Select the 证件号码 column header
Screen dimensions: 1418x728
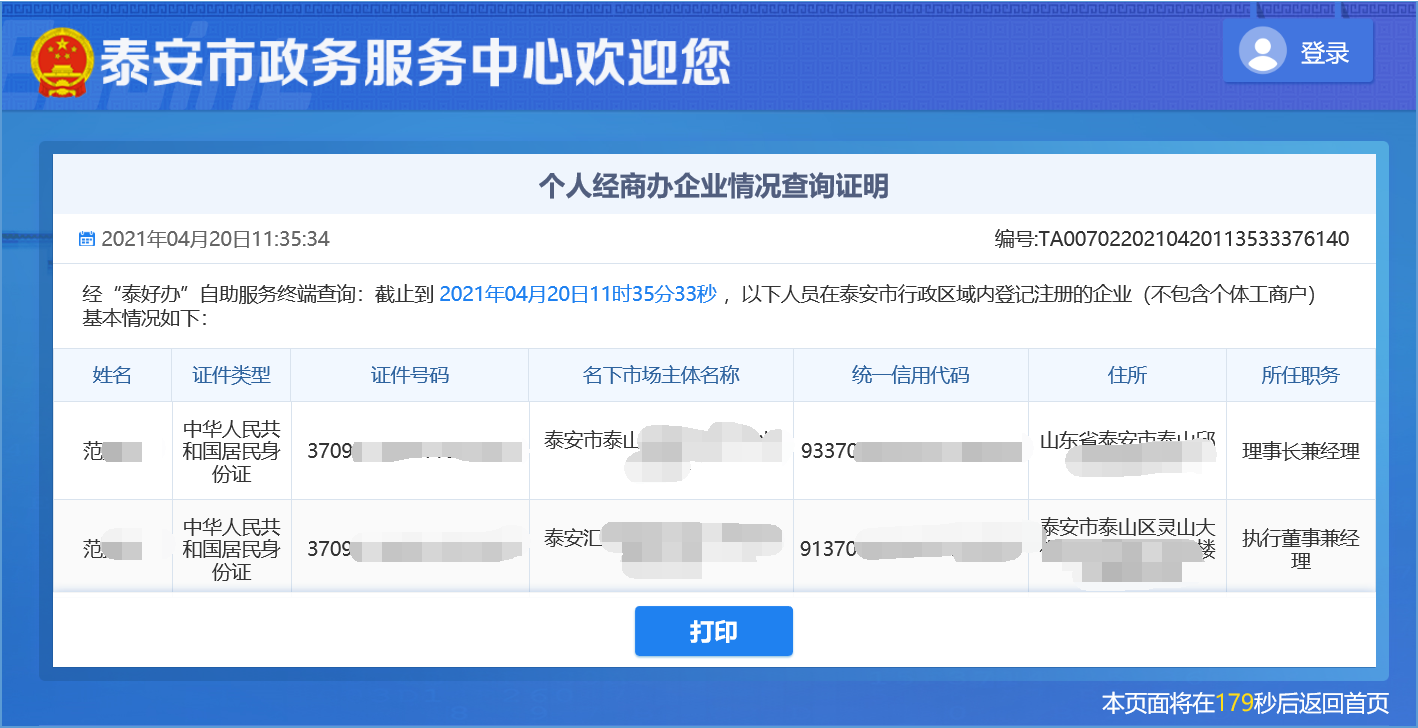pos(409,373)
